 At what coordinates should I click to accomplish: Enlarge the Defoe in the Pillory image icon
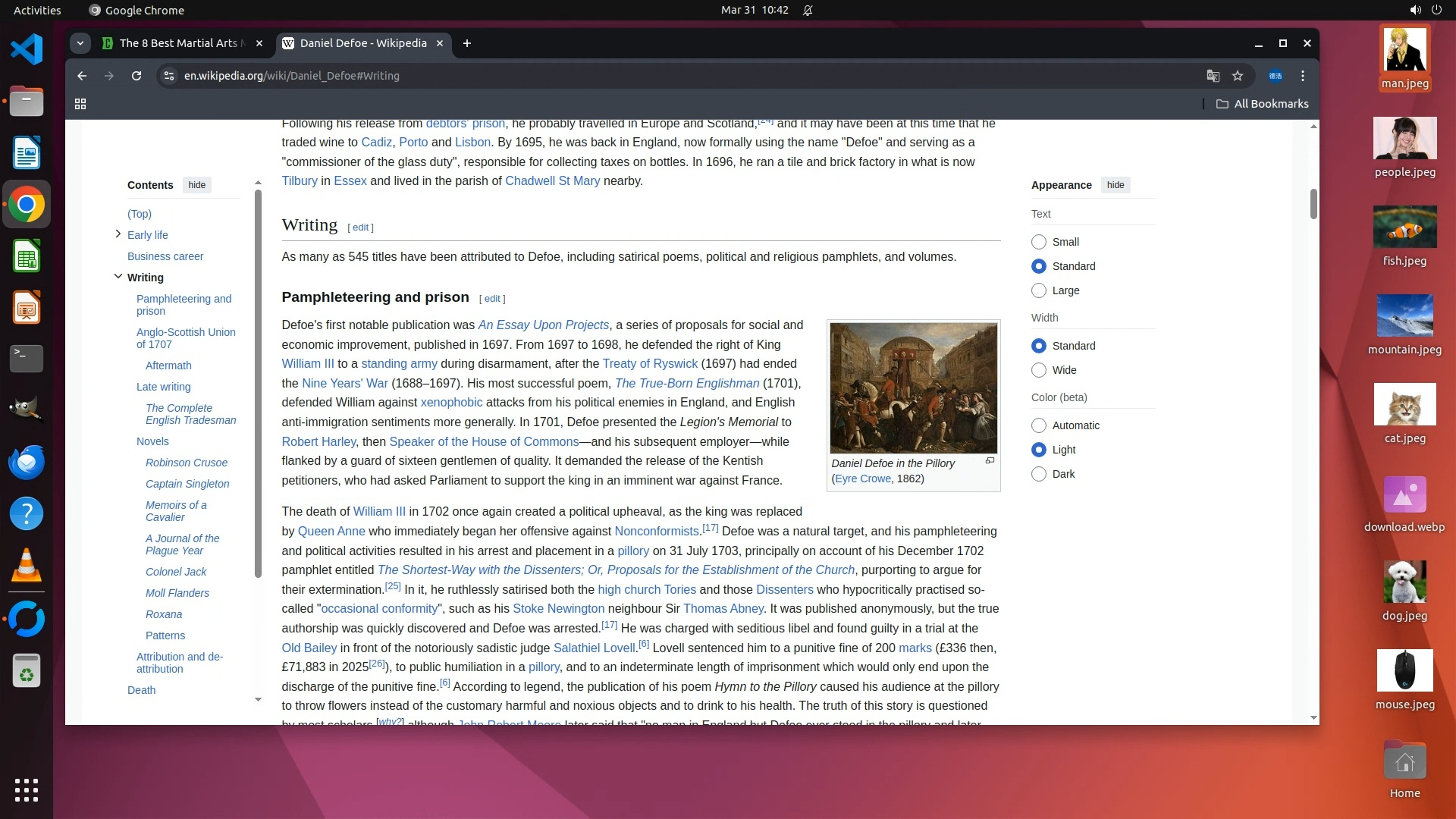point(990,461)
